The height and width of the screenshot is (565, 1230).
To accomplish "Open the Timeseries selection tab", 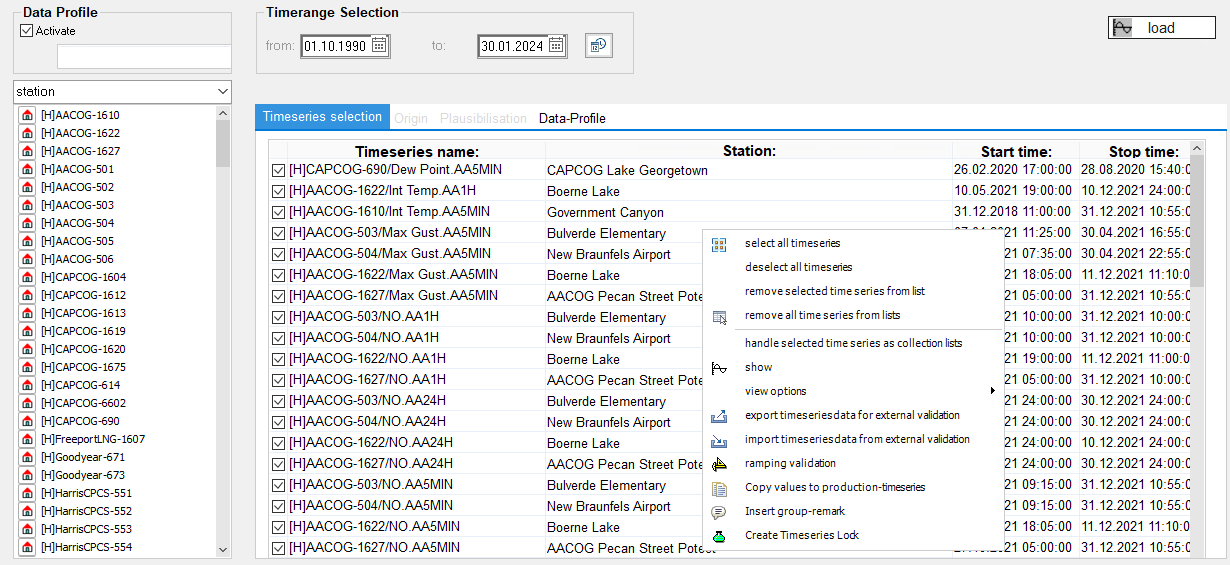I will click(322, 117).
